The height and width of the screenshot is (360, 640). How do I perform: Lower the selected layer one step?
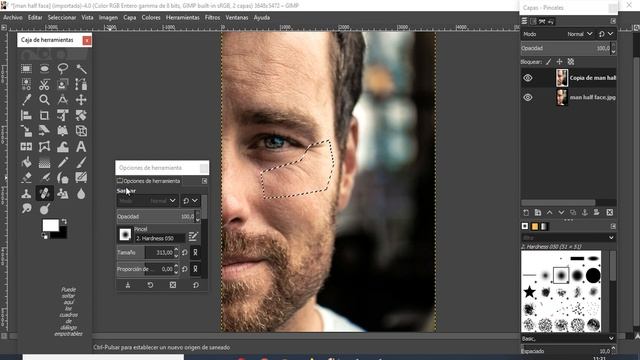pyautogui.click(x=561, y=212)
